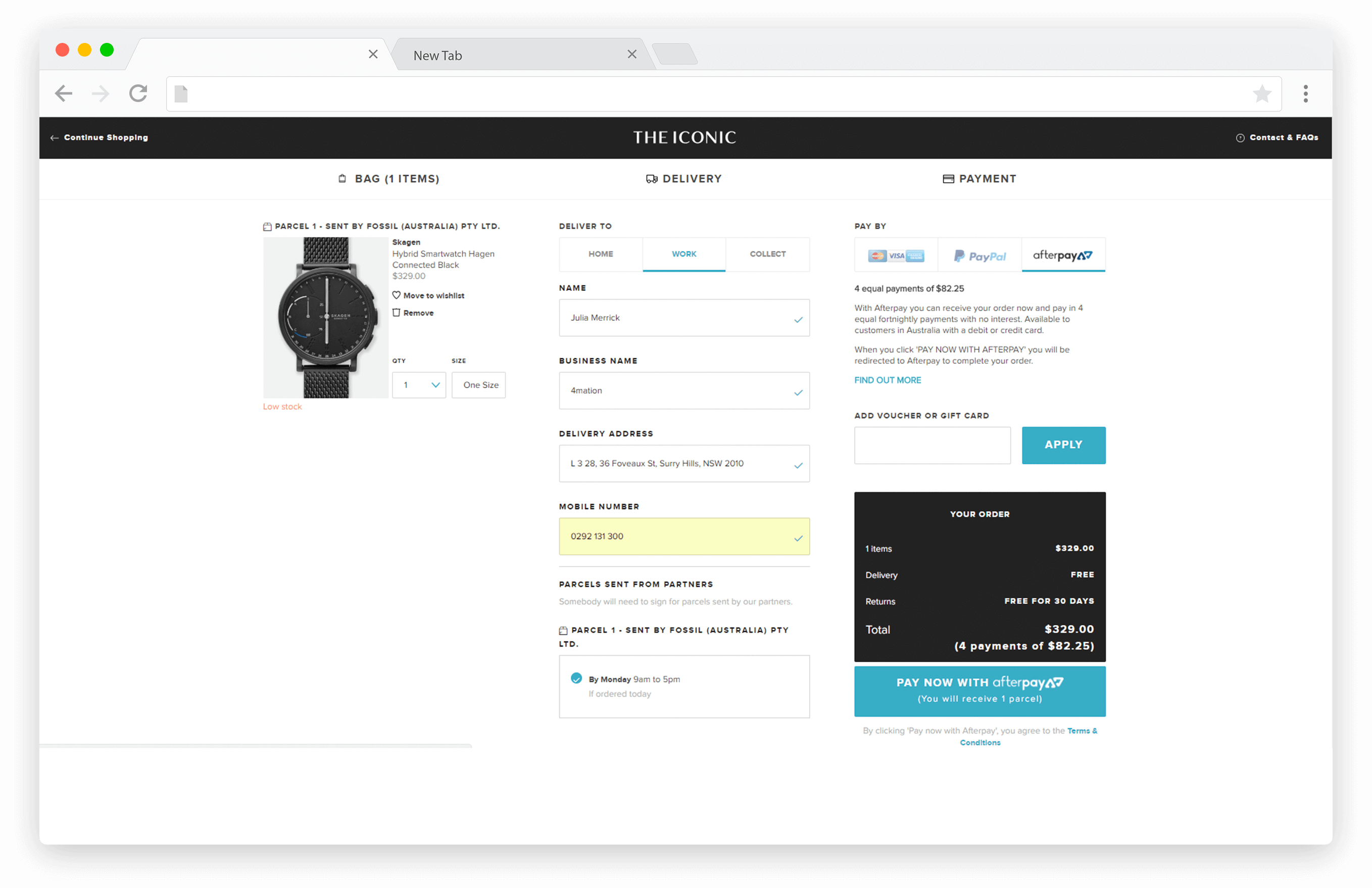Move watch to wishlist

[428, 295]
